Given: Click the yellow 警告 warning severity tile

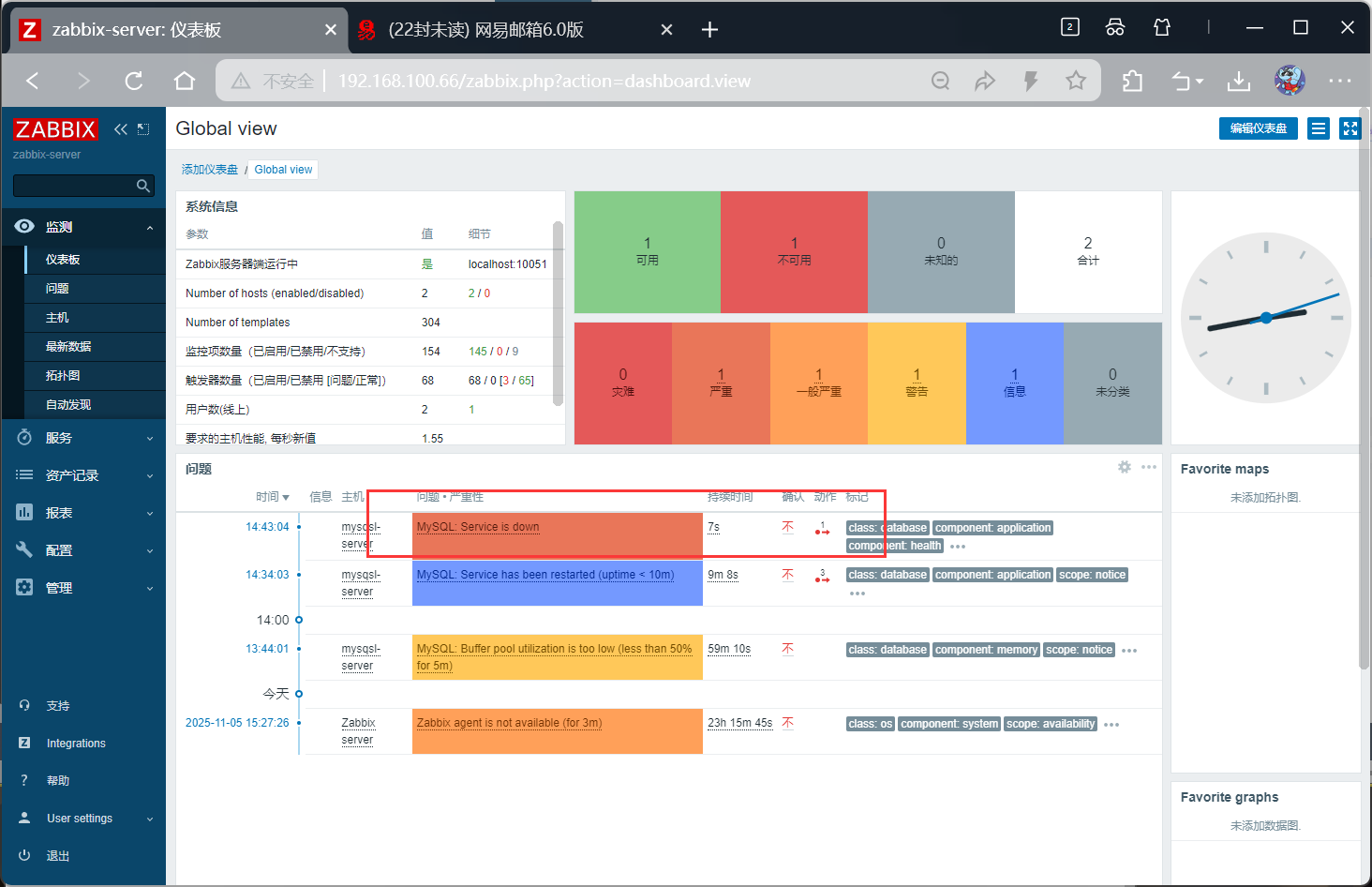Looking at the screenshot, I should click(917, 383).
